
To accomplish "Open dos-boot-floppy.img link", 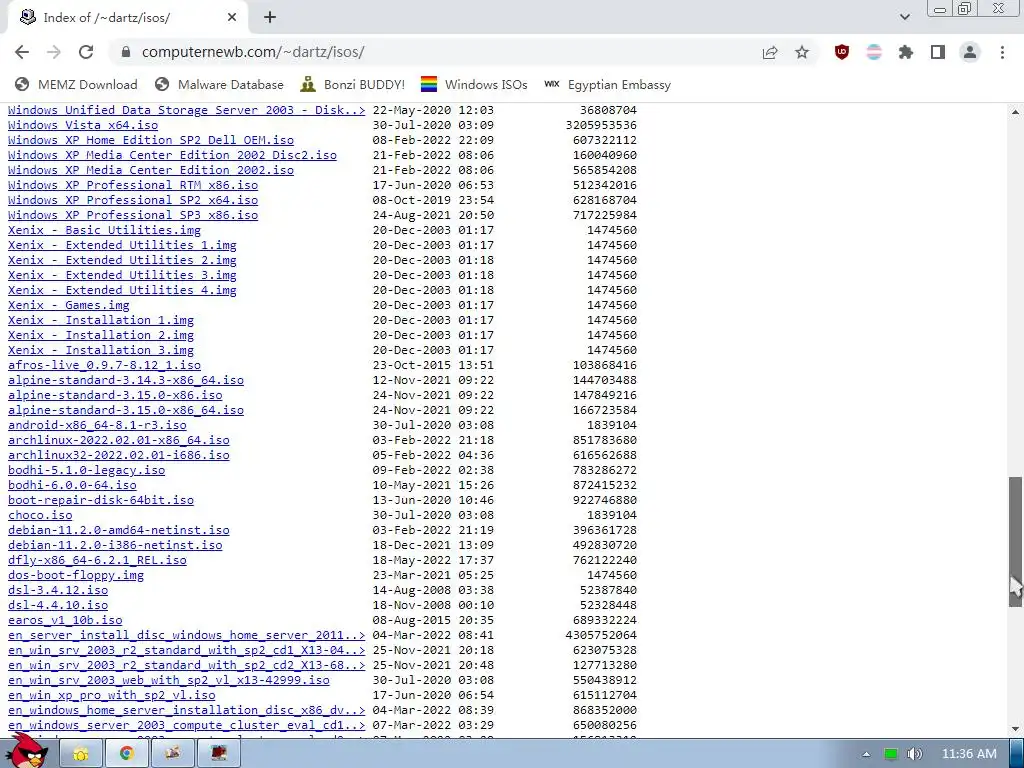I will coord(76,575).
